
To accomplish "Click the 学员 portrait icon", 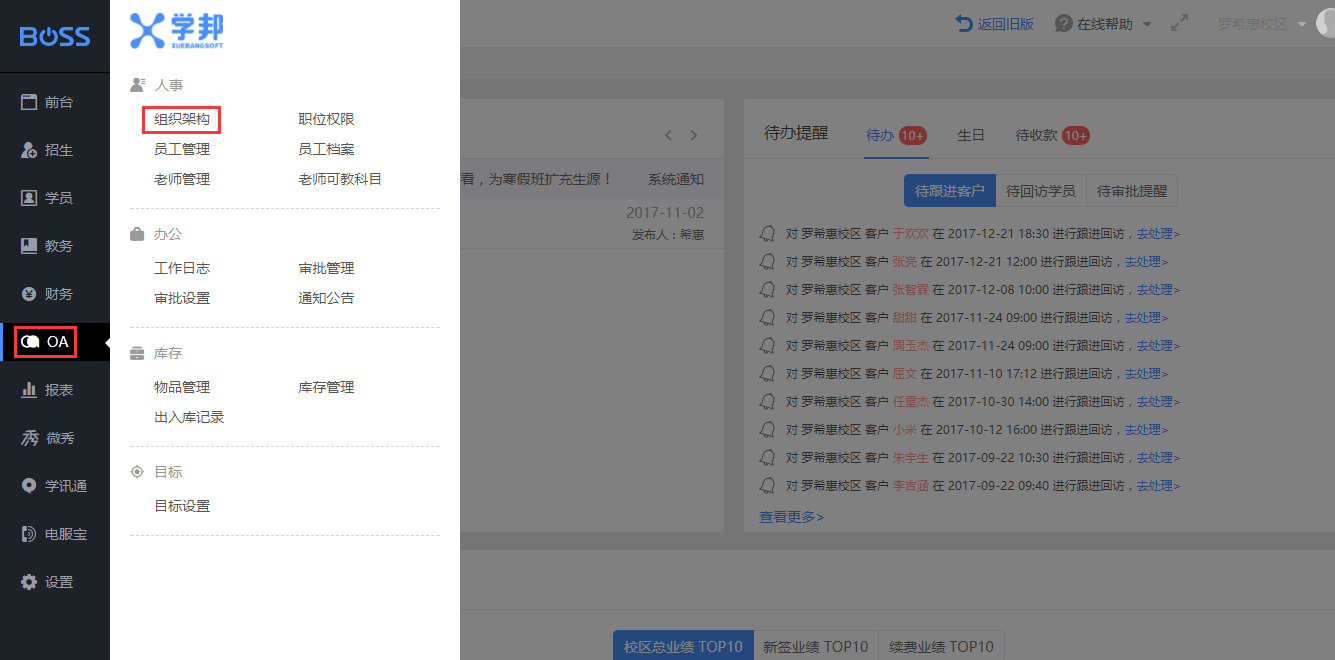I will [x=29, y=198].
